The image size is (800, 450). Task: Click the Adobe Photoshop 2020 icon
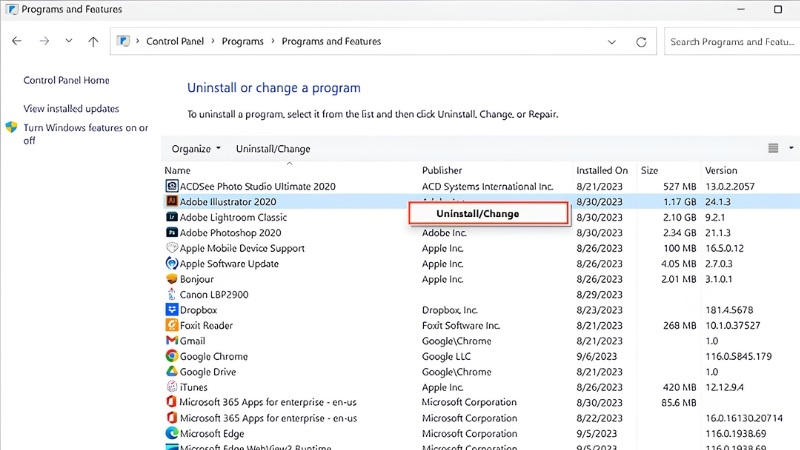[x=172, y=232]
